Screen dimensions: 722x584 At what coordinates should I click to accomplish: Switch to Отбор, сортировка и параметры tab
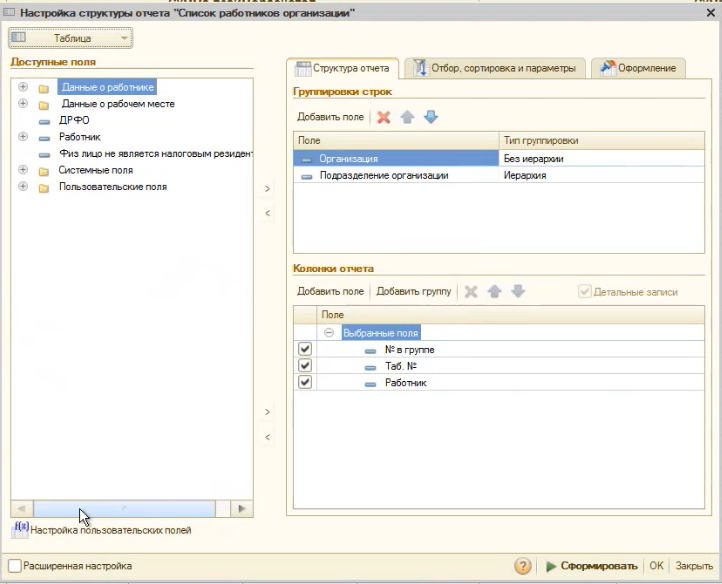[x=494, y=69]
